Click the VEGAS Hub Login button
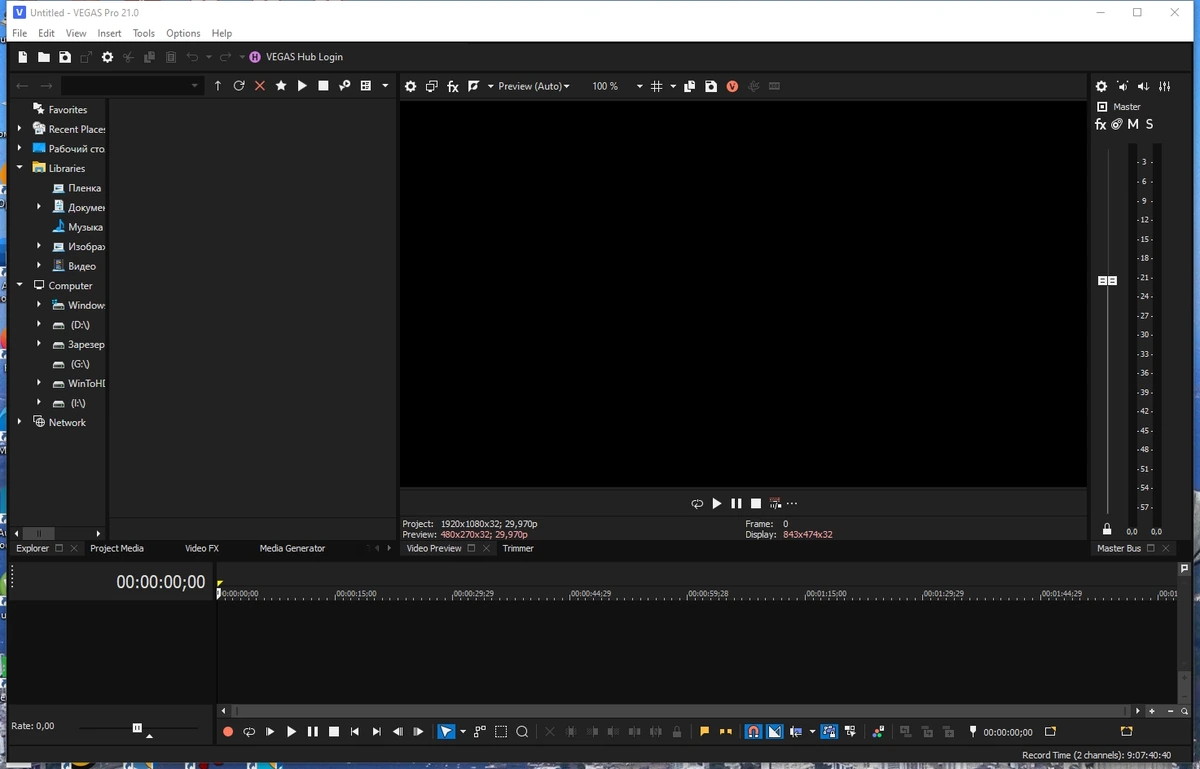This screenshot has height=769, width=1200. (x=296, y=57)
